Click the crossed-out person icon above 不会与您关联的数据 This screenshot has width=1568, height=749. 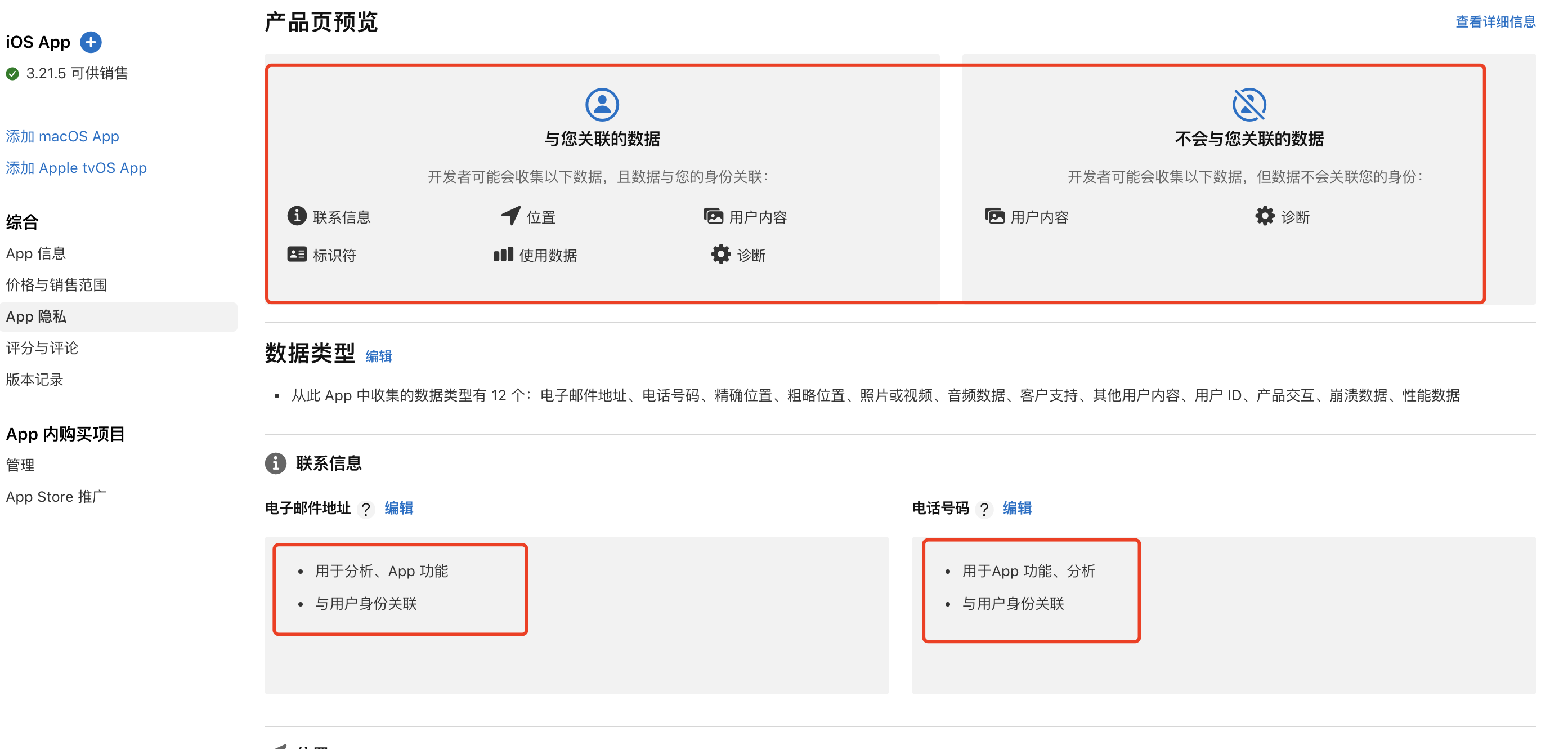[x=1248, y=105]
